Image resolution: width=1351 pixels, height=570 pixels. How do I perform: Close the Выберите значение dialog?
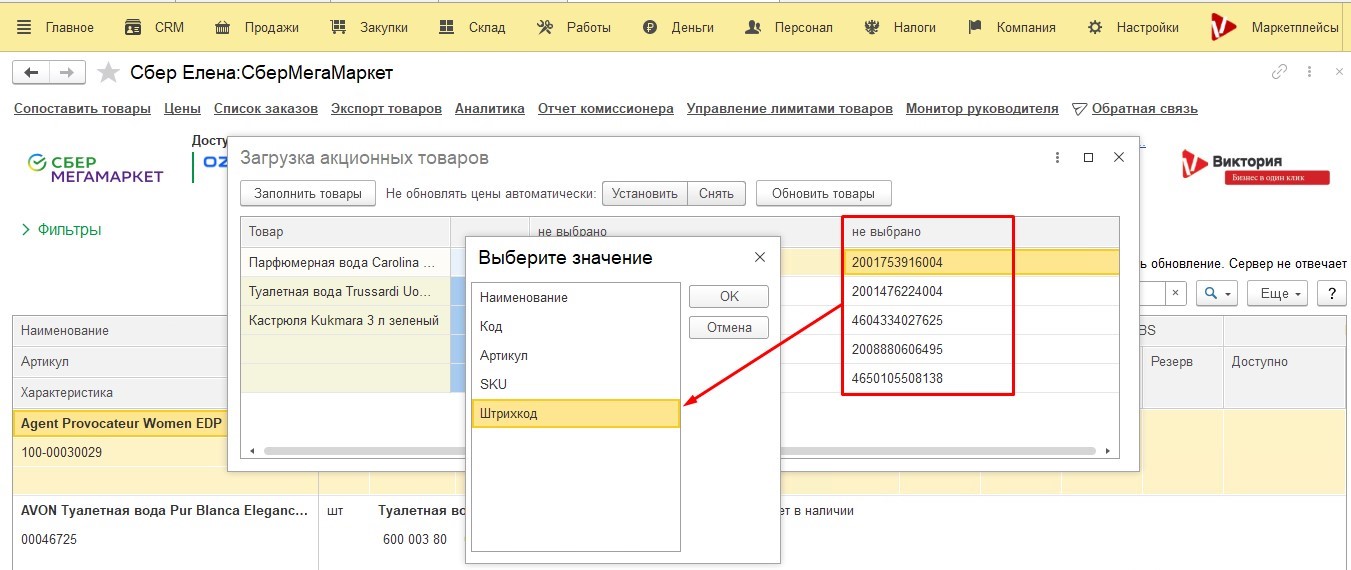(759, 257)
